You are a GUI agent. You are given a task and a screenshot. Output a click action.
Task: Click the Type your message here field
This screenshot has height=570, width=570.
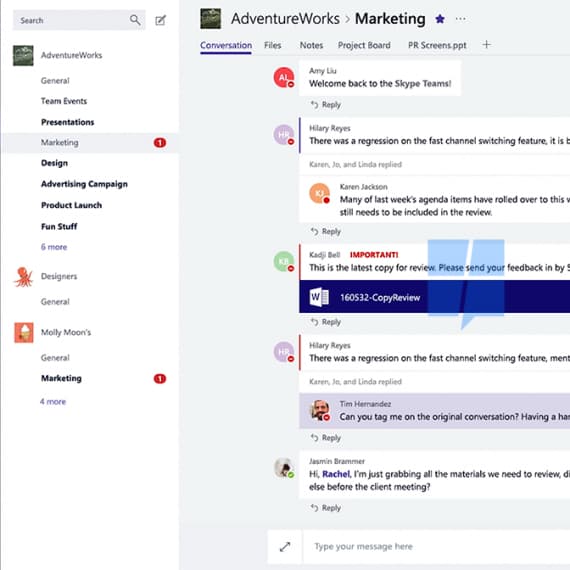point(436,547)
